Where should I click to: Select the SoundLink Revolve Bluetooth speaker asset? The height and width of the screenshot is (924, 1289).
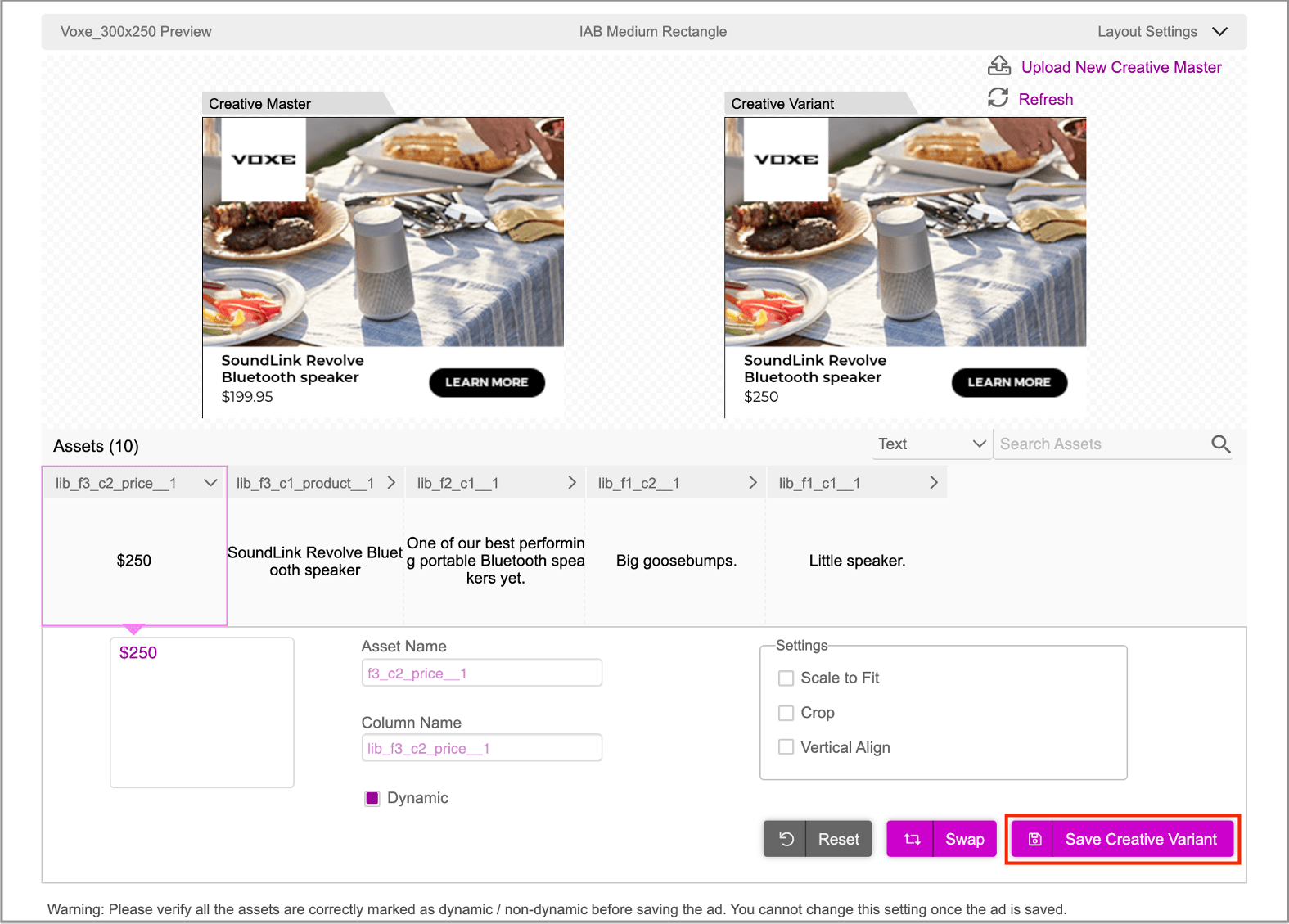[x=315, y=561]
